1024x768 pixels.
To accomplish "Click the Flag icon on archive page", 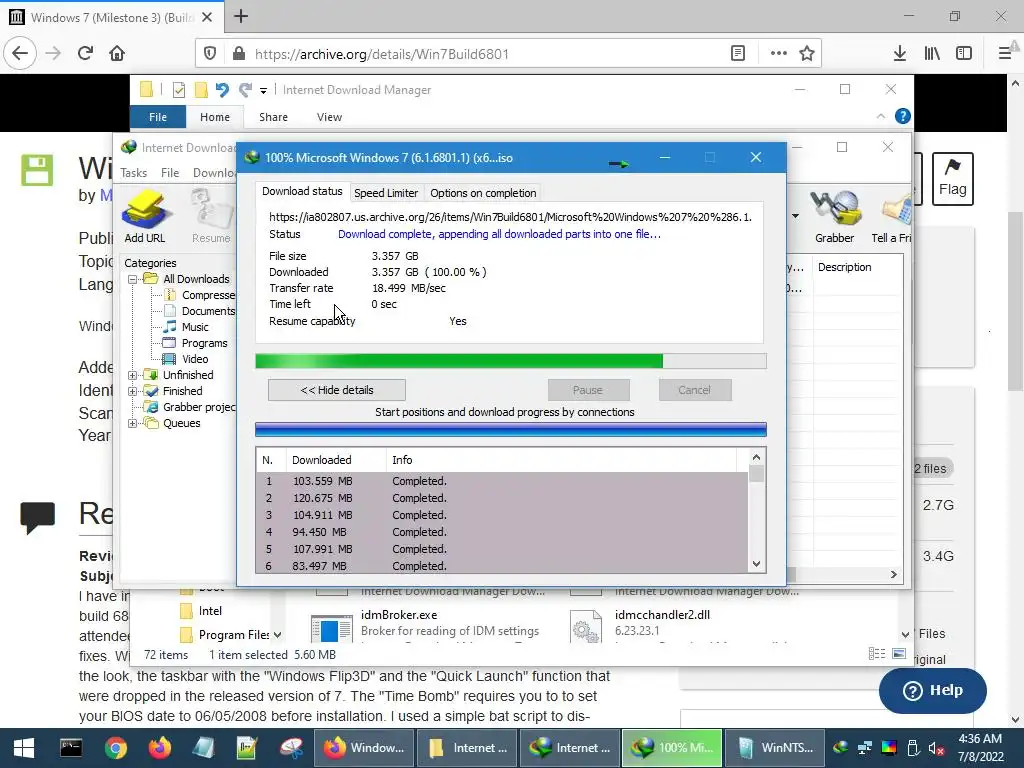I will pos(952,179).
